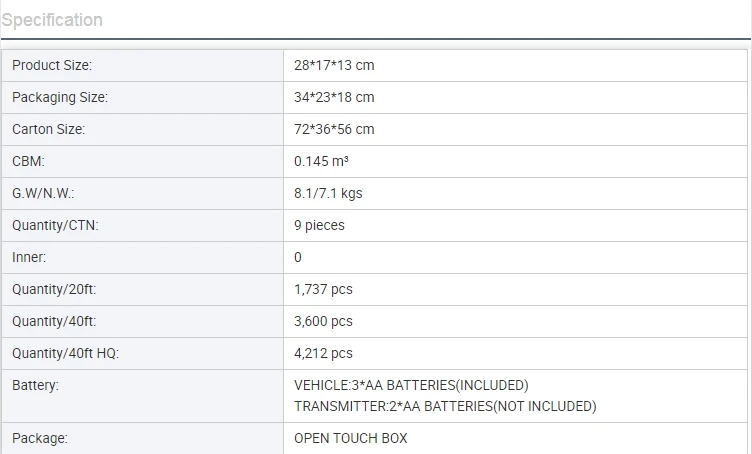Viewport: 752px width, 454px height.
Task: Click the TRANSMITTER batteries not included text
Action: pos(445,406)
